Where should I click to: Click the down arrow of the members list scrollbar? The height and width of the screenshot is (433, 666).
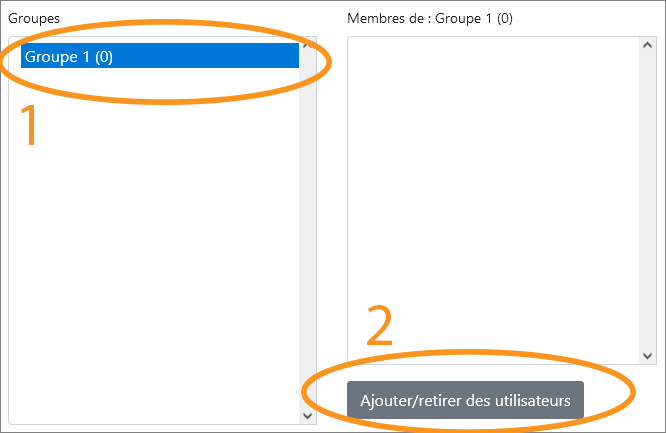click(647, 356)
